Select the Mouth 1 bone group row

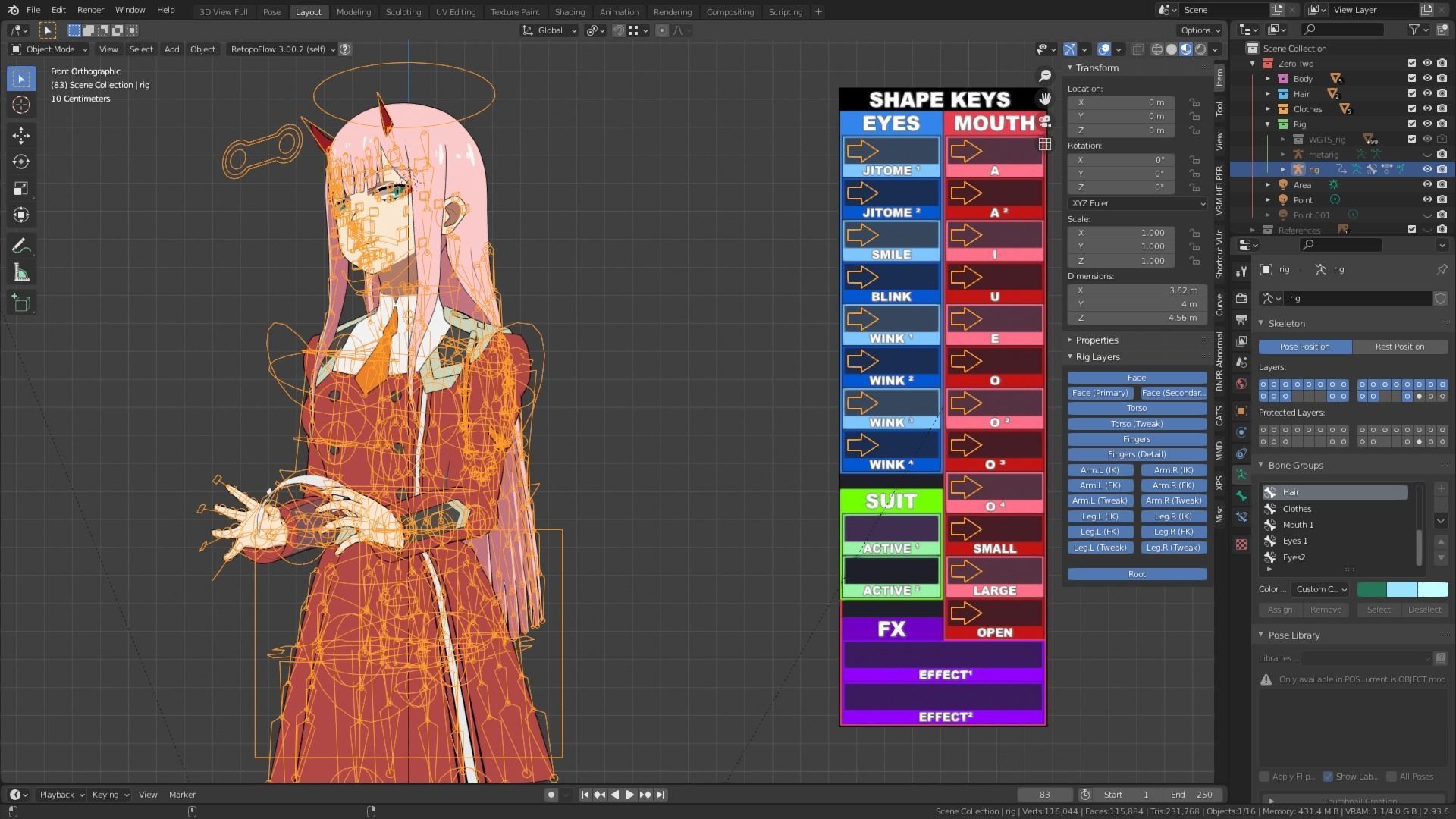1335,525
